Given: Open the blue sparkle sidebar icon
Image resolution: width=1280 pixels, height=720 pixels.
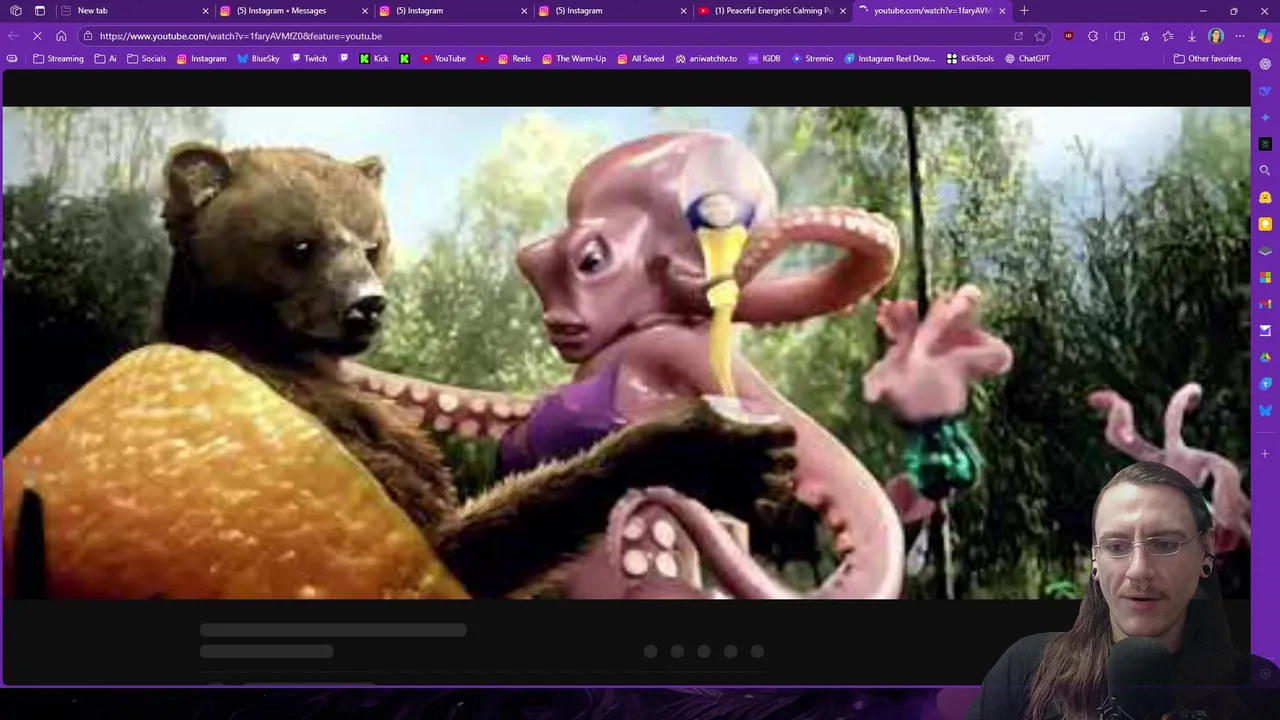Looking at the screenshot, I should click(1265, 117).
